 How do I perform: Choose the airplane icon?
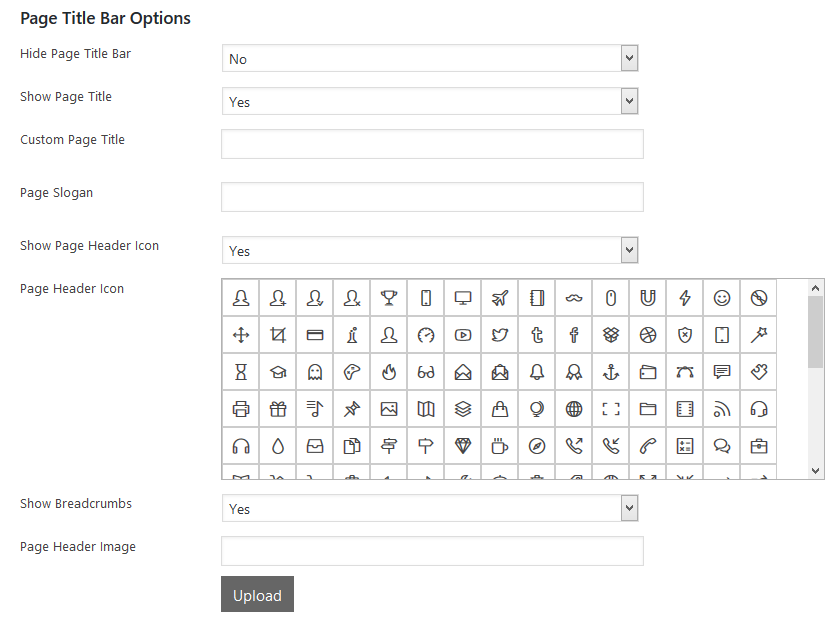[x=500, y=298]
